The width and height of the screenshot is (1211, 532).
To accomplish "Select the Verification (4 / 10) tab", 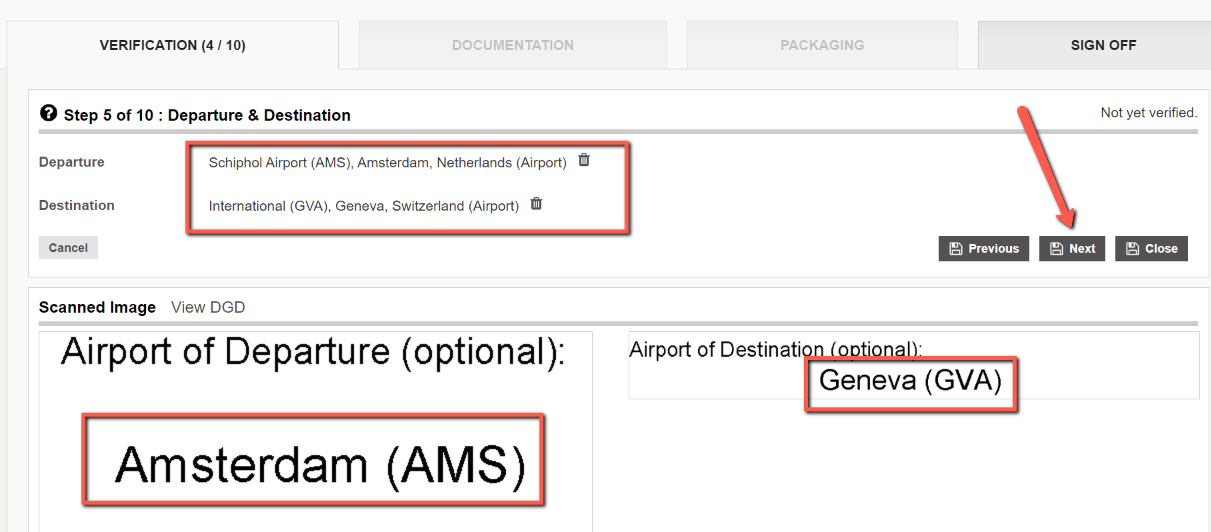I will [172, 45].
